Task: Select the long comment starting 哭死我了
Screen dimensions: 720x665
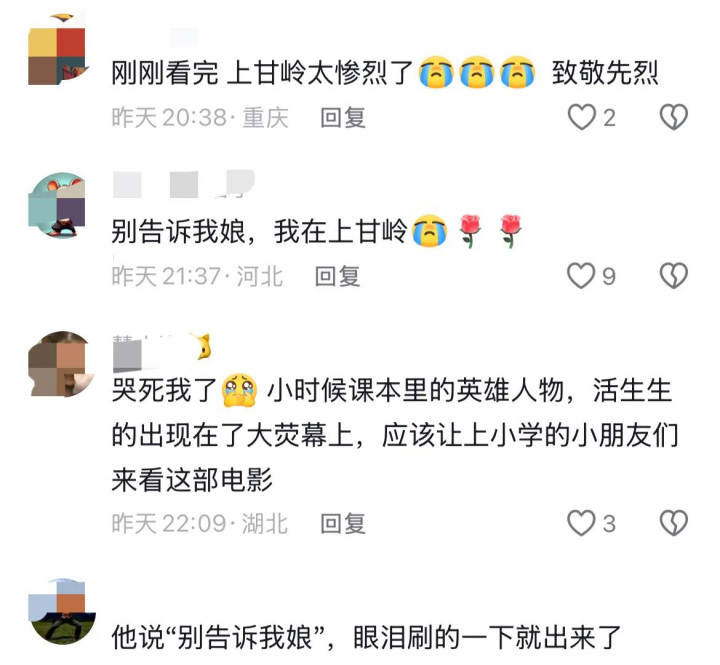Action: click(395, 435)
